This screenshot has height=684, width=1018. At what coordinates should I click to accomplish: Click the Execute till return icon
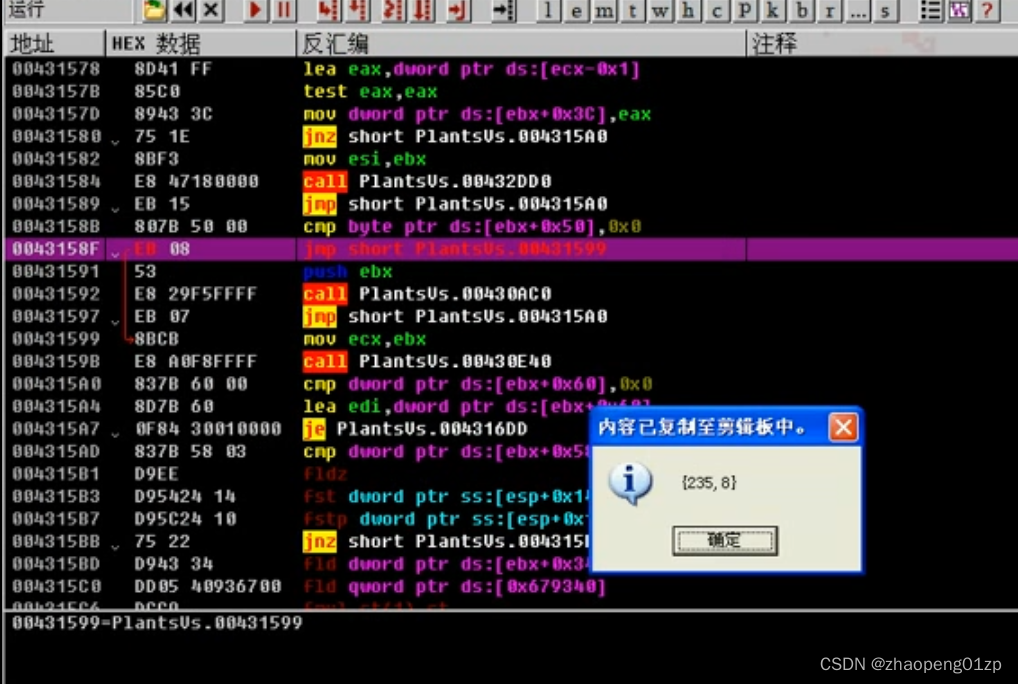point(458,10)
